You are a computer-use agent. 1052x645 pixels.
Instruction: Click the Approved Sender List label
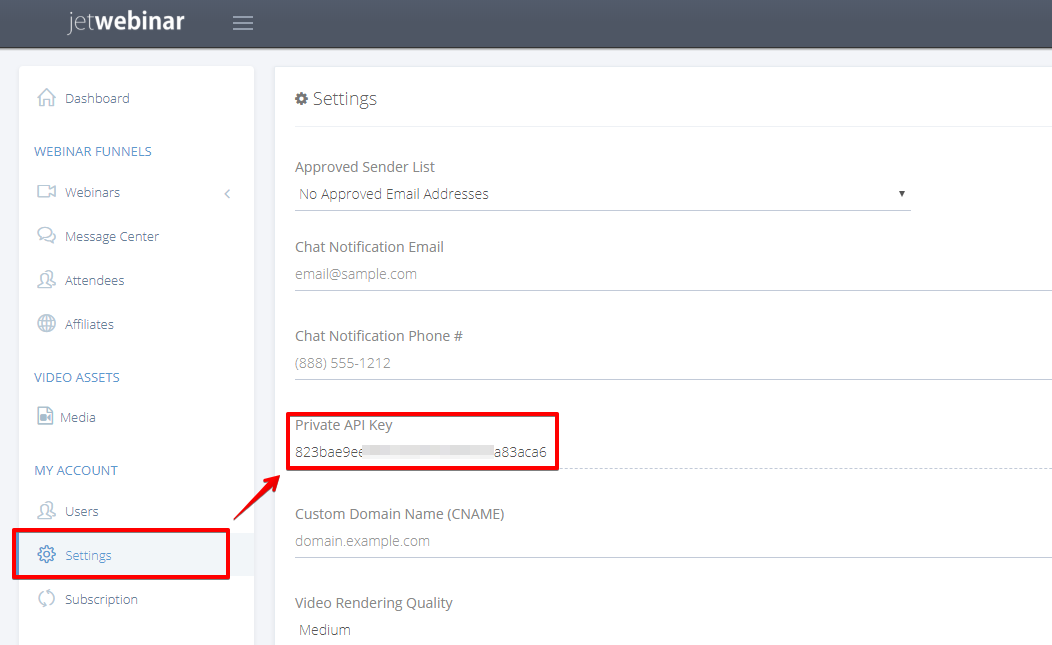(x=365, y=166)
